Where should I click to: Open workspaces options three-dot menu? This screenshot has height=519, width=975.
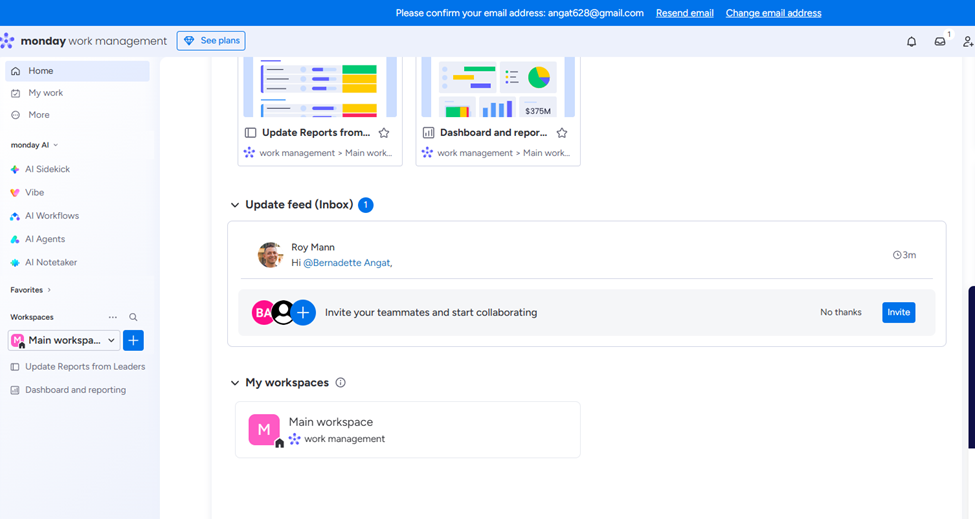pos(113,317)
